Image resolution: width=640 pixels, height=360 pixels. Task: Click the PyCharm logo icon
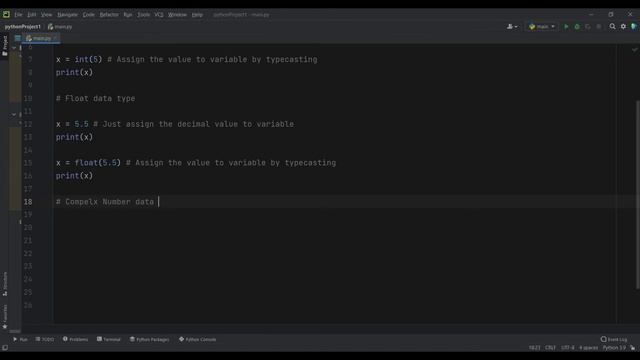point(6,14)
